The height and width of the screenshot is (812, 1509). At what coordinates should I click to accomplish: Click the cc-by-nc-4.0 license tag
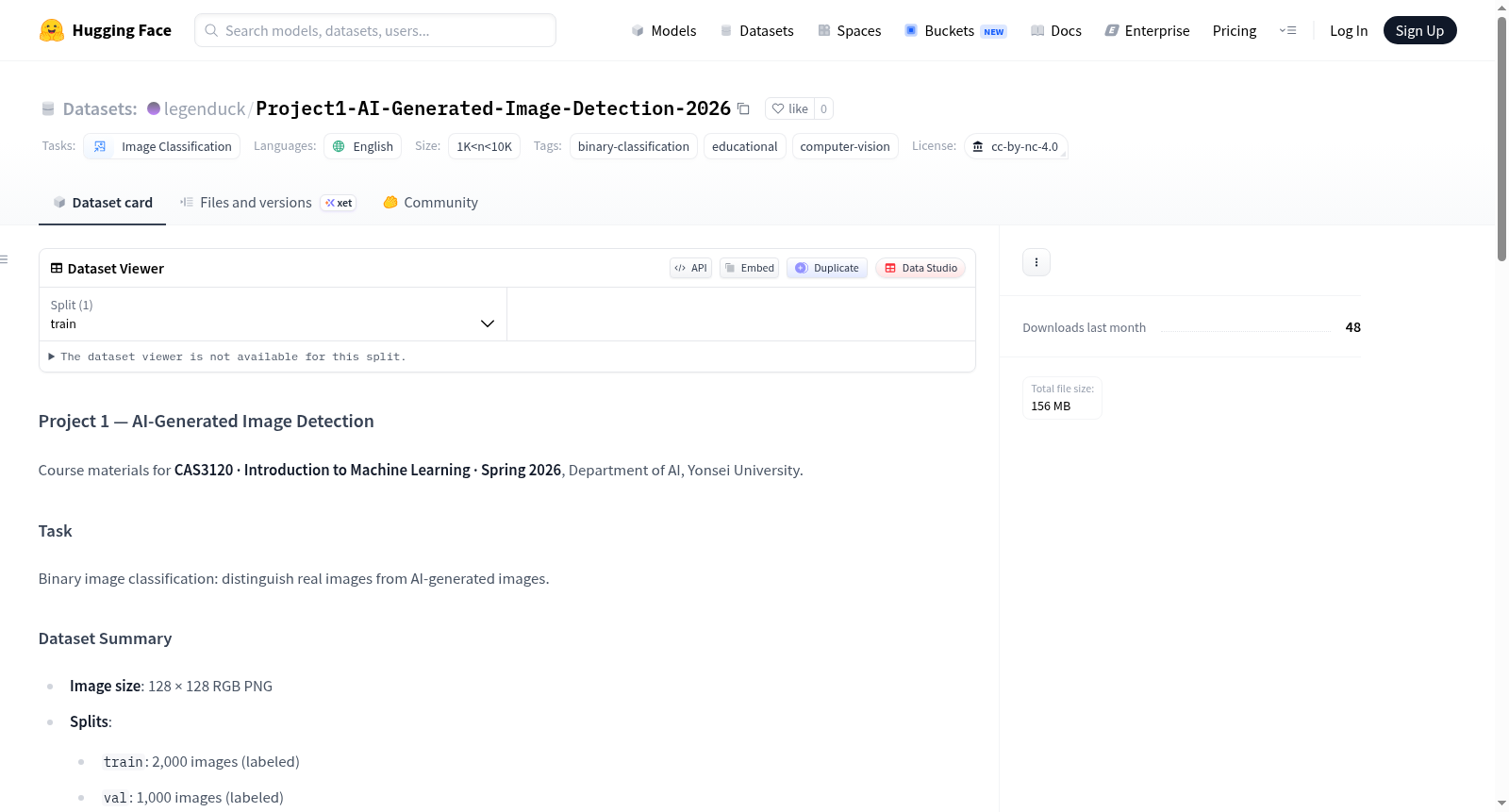point(1016,146)
